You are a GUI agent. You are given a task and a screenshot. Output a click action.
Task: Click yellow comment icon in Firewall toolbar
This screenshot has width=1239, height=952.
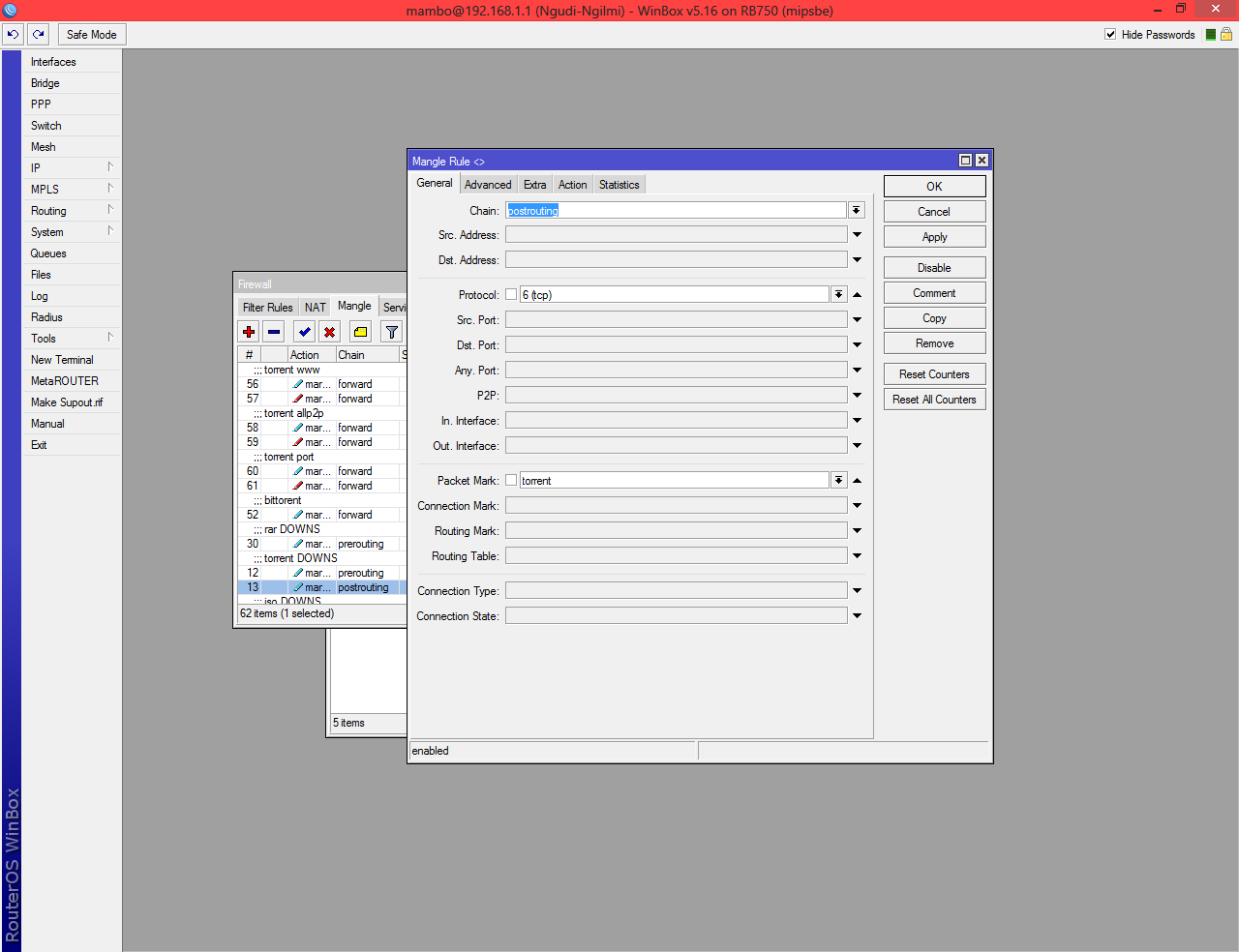[360, 332]
